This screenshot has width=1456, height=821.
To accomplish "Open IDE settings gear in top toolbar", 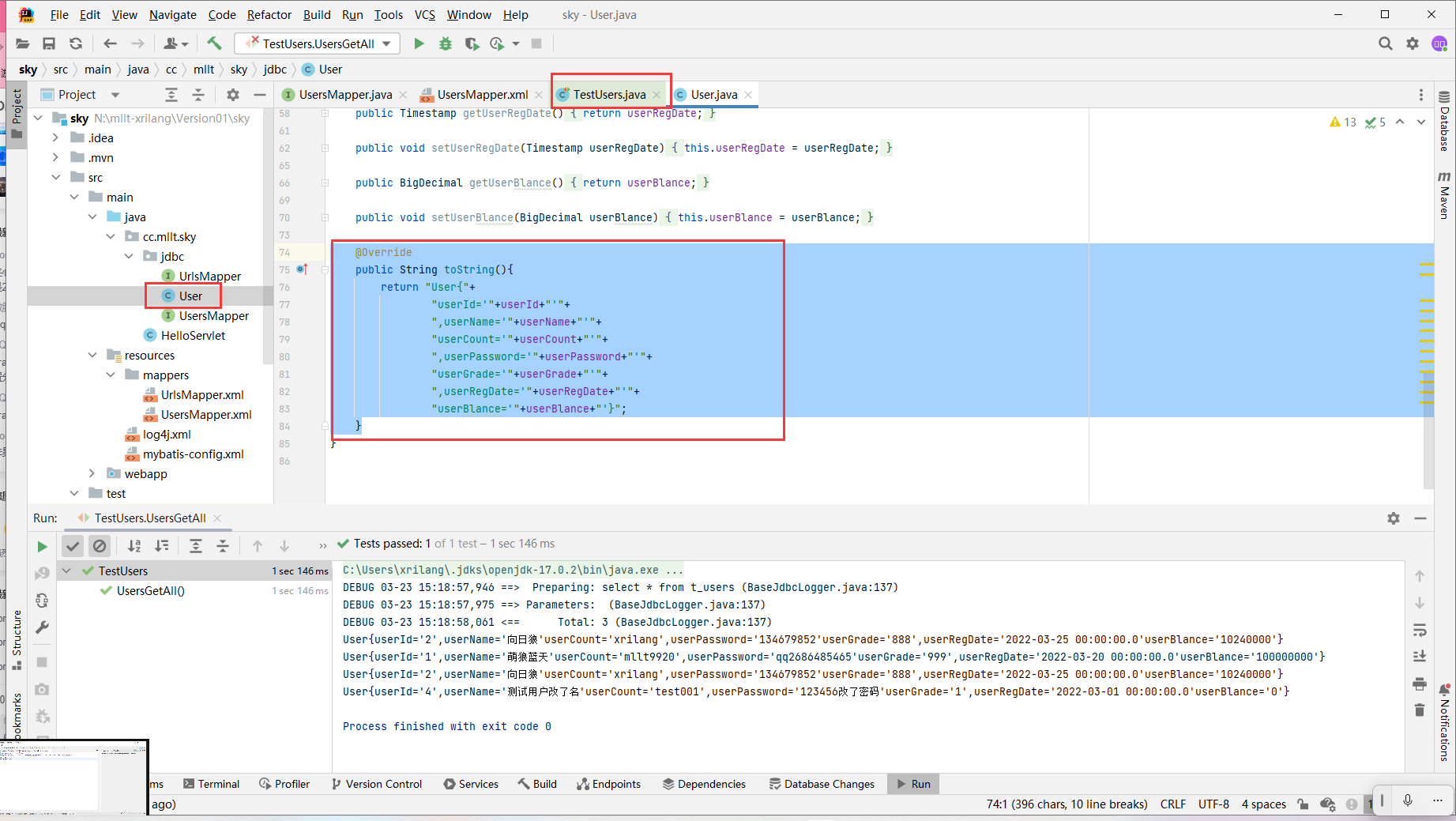I will click(x=1413, y=43).
